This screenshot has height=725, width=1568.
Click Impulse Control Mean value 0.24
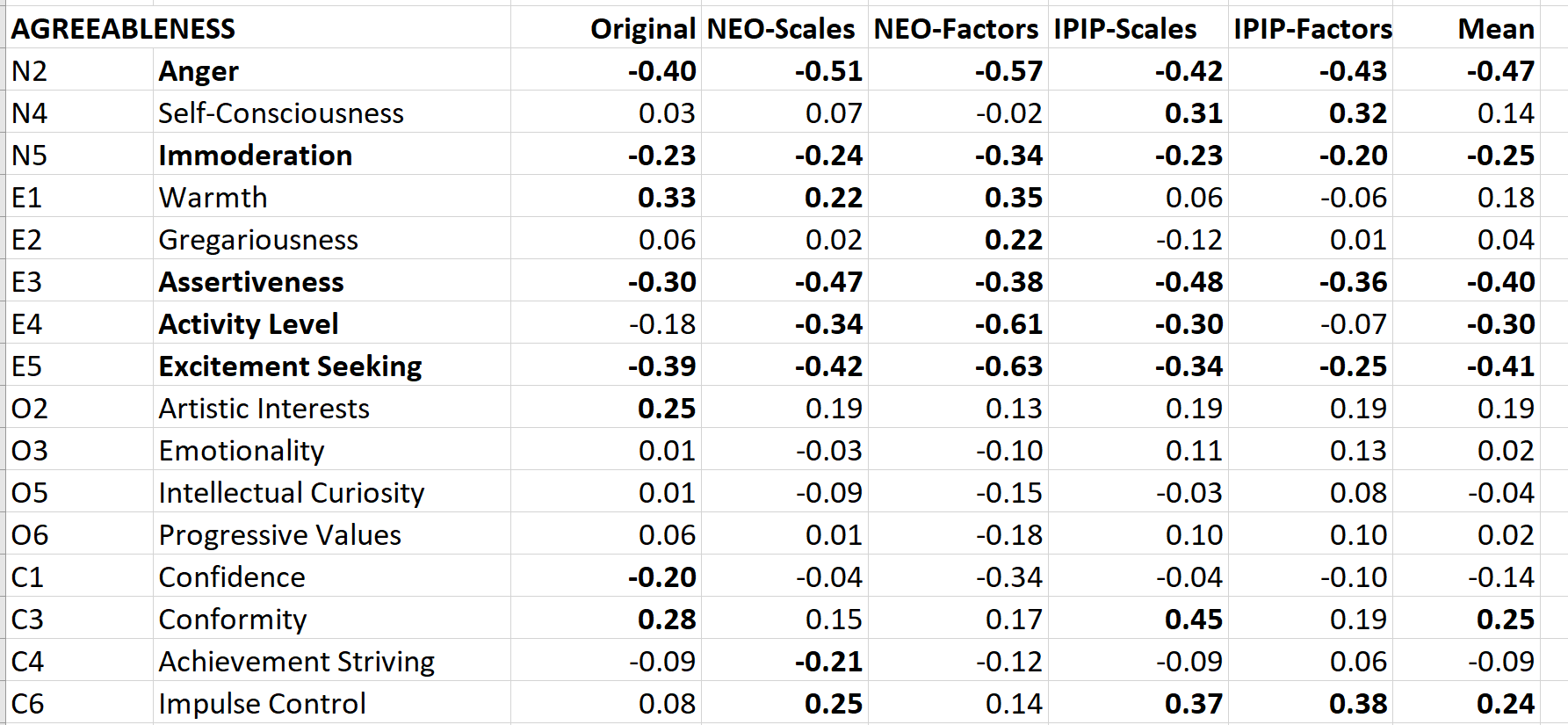coord(1505,704)
